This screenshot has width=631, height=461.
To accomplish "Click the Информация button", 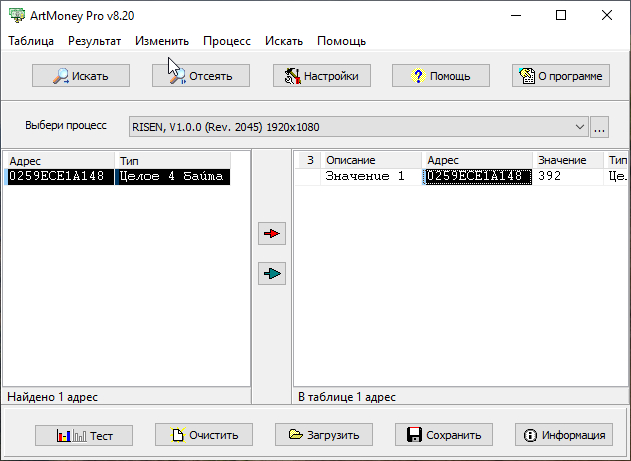I will pos(564,434).
